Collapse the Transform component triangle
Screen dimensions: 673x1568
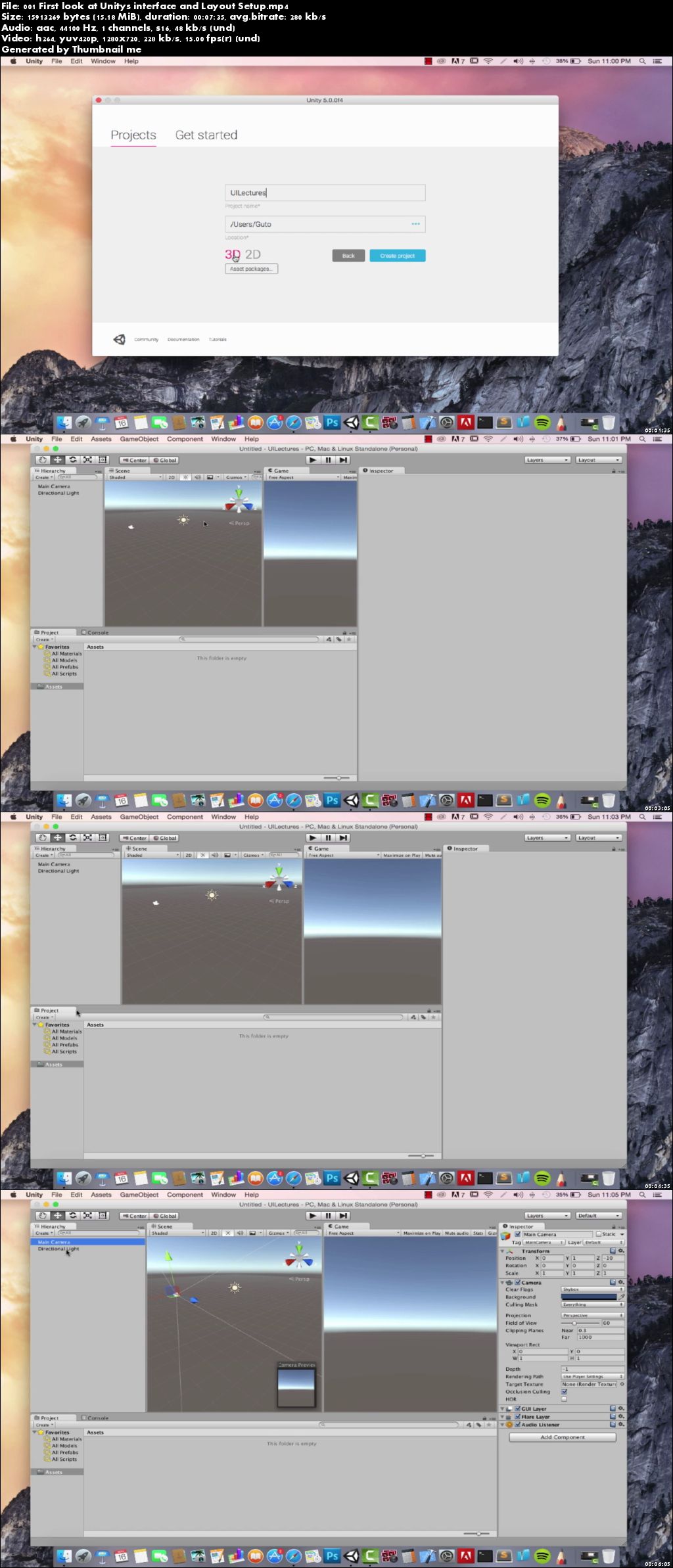pos(502,1251)
